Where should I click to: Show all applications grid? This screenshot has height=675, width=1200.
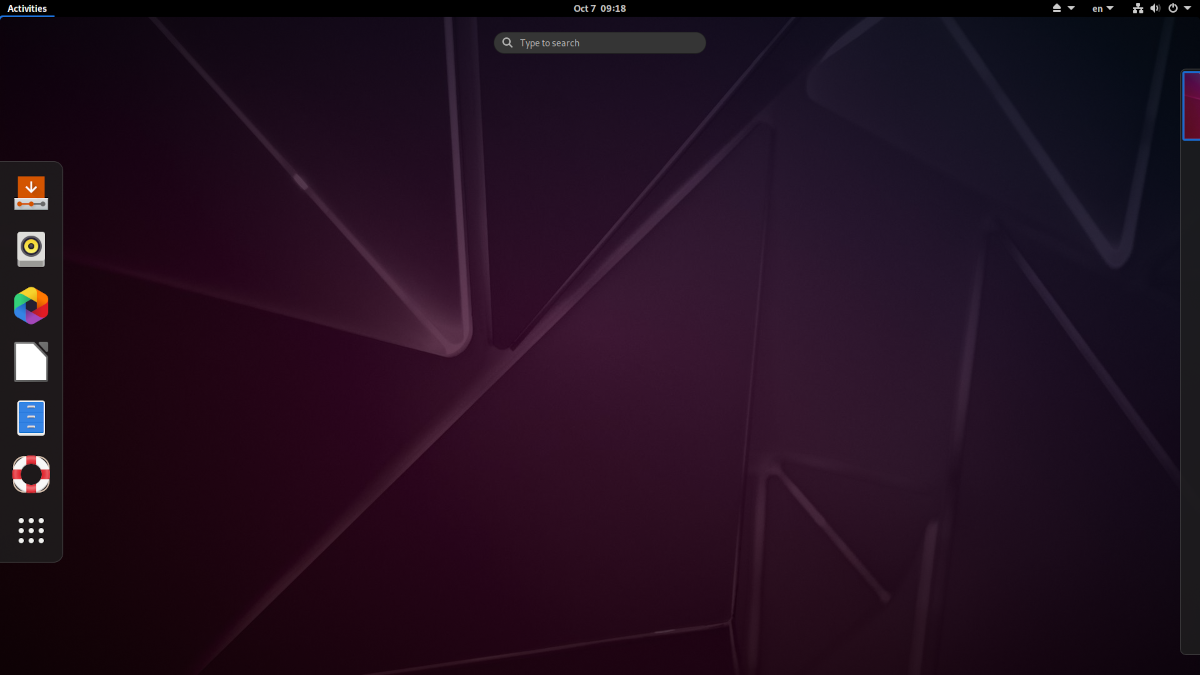click(31, 530)
